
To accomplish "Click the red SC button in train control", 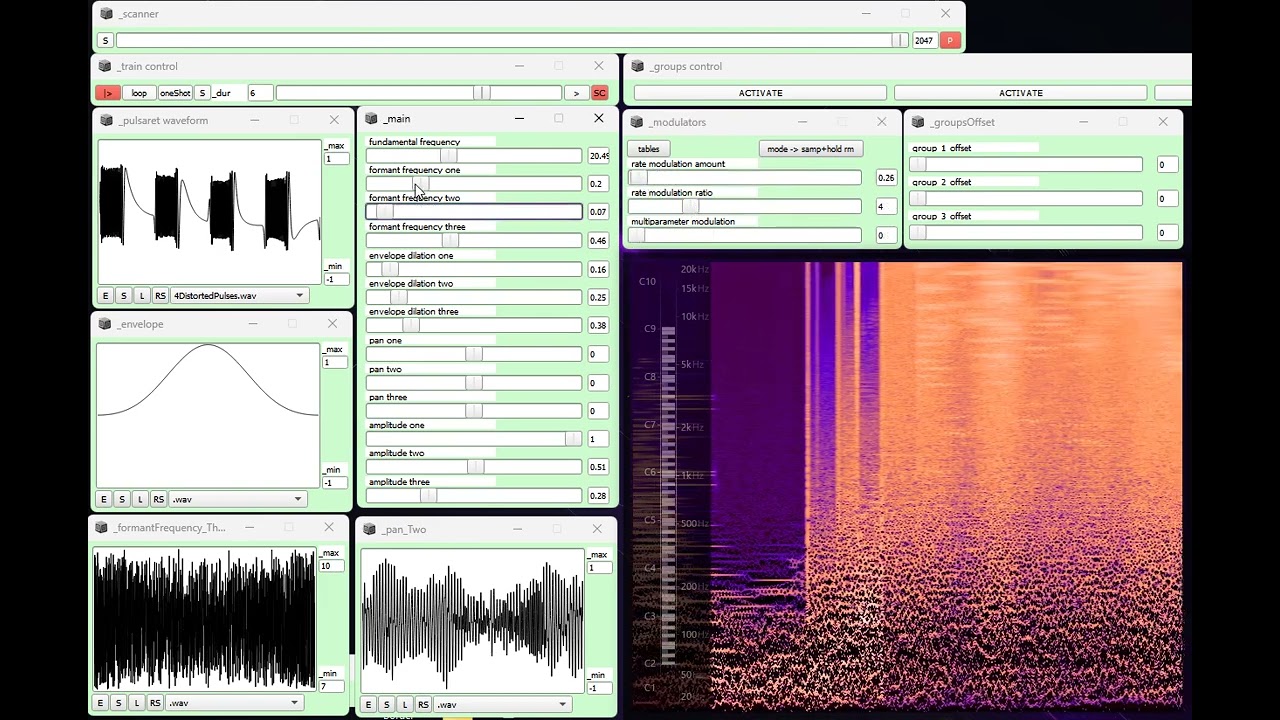I will 599,93.
